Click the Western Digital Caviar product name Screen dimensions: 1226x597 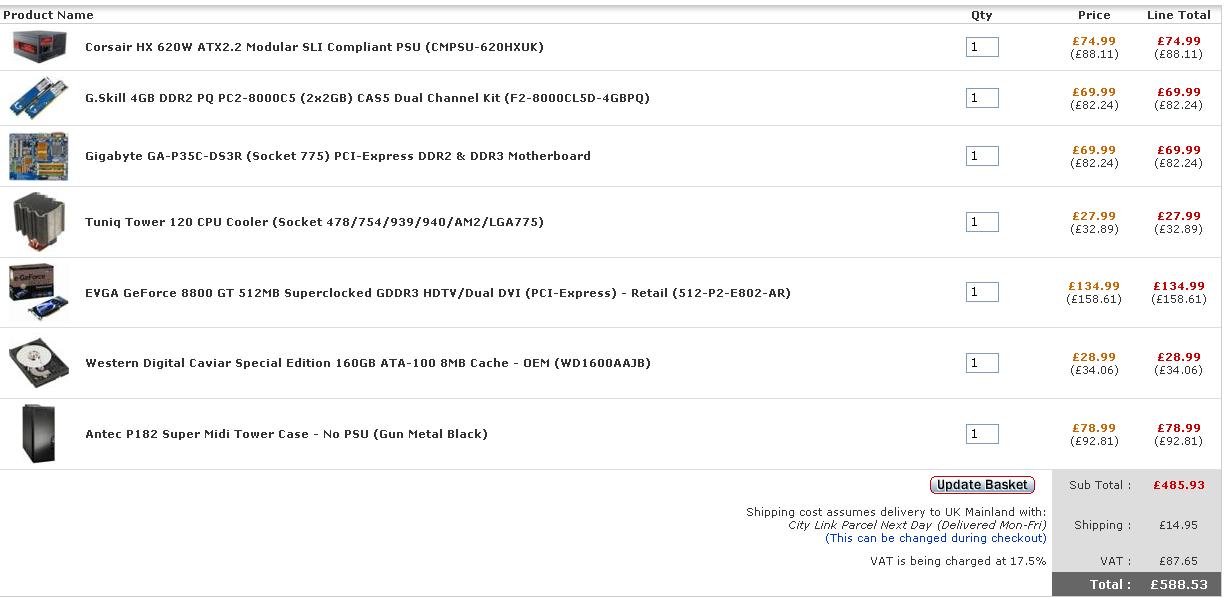368,363
